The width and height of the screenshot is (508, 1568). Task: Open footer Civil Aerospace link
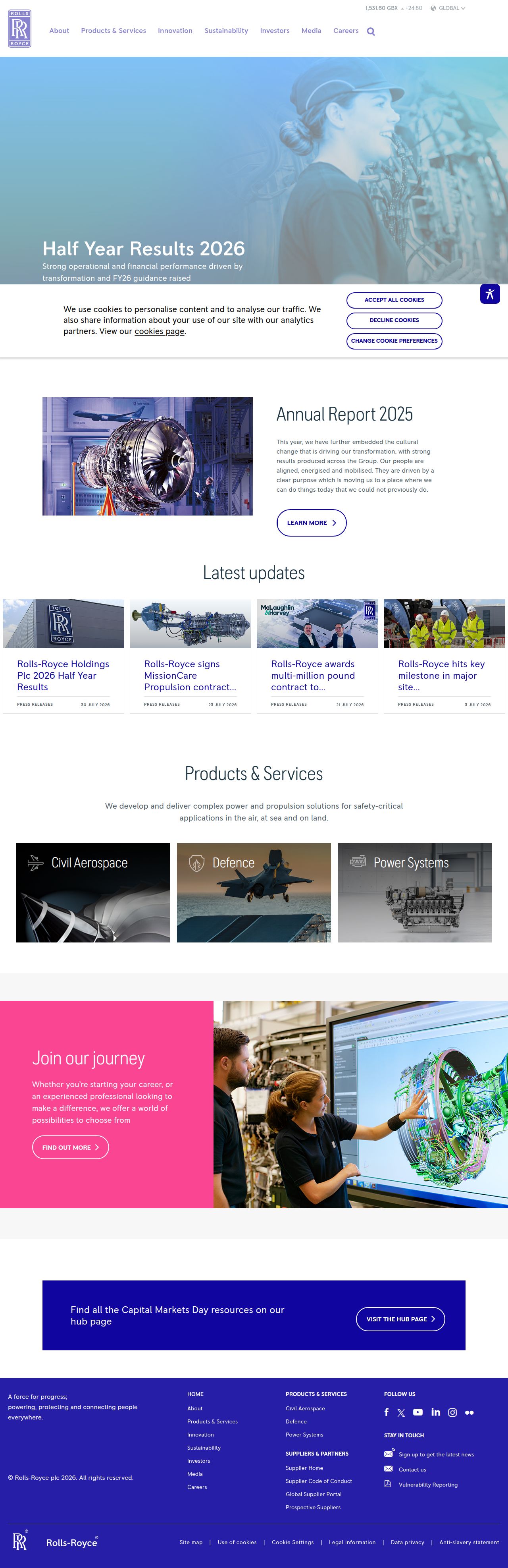(305, 1408)
